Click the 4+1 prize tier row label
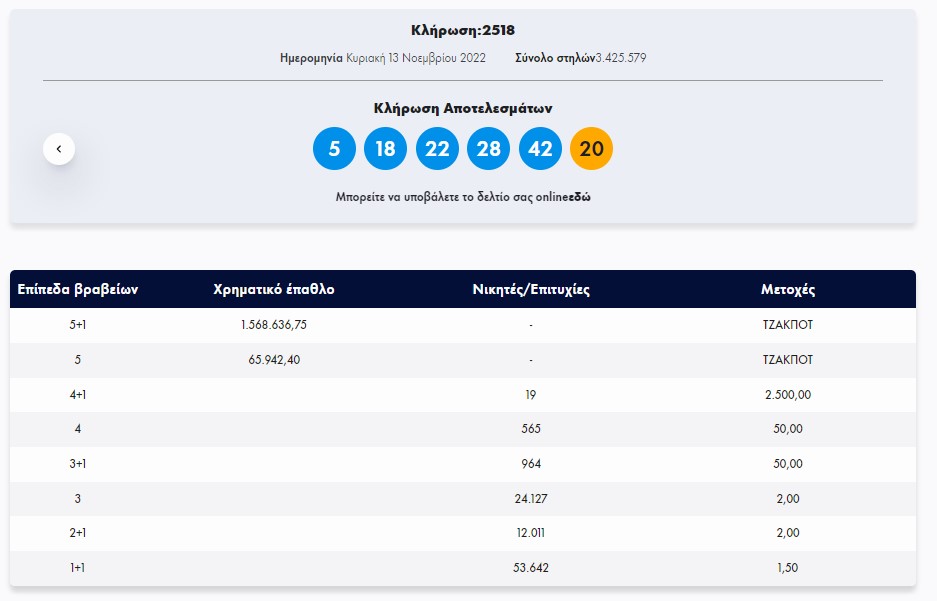 77,395
